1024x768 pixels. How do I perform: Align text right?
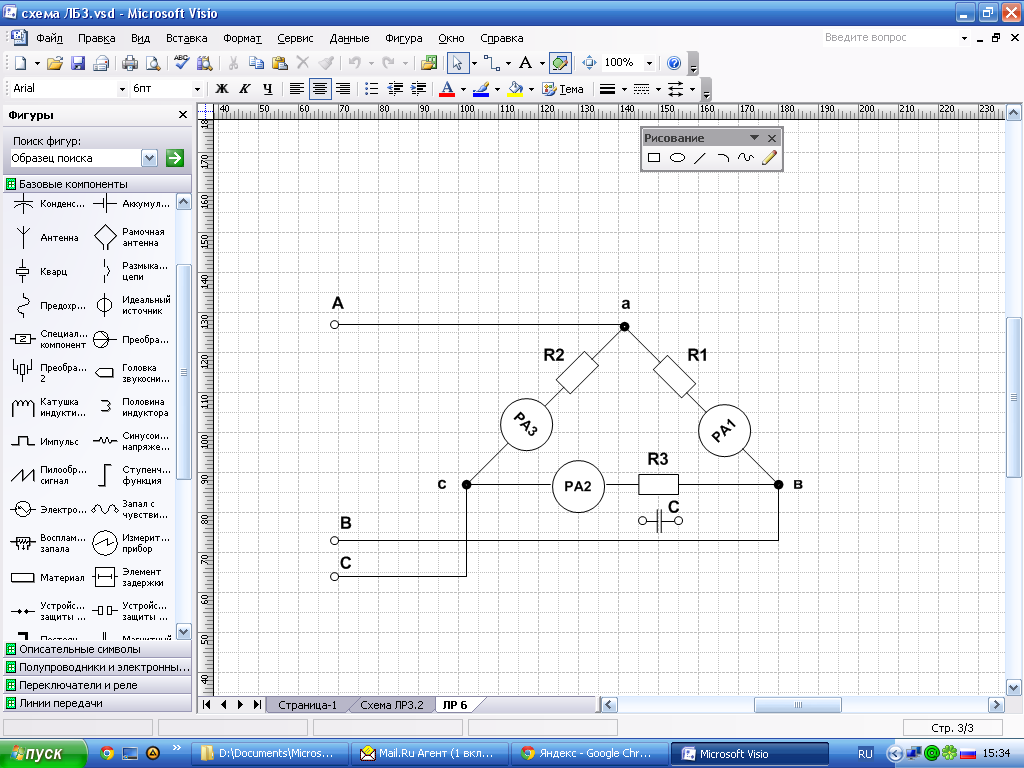[343, 89]
